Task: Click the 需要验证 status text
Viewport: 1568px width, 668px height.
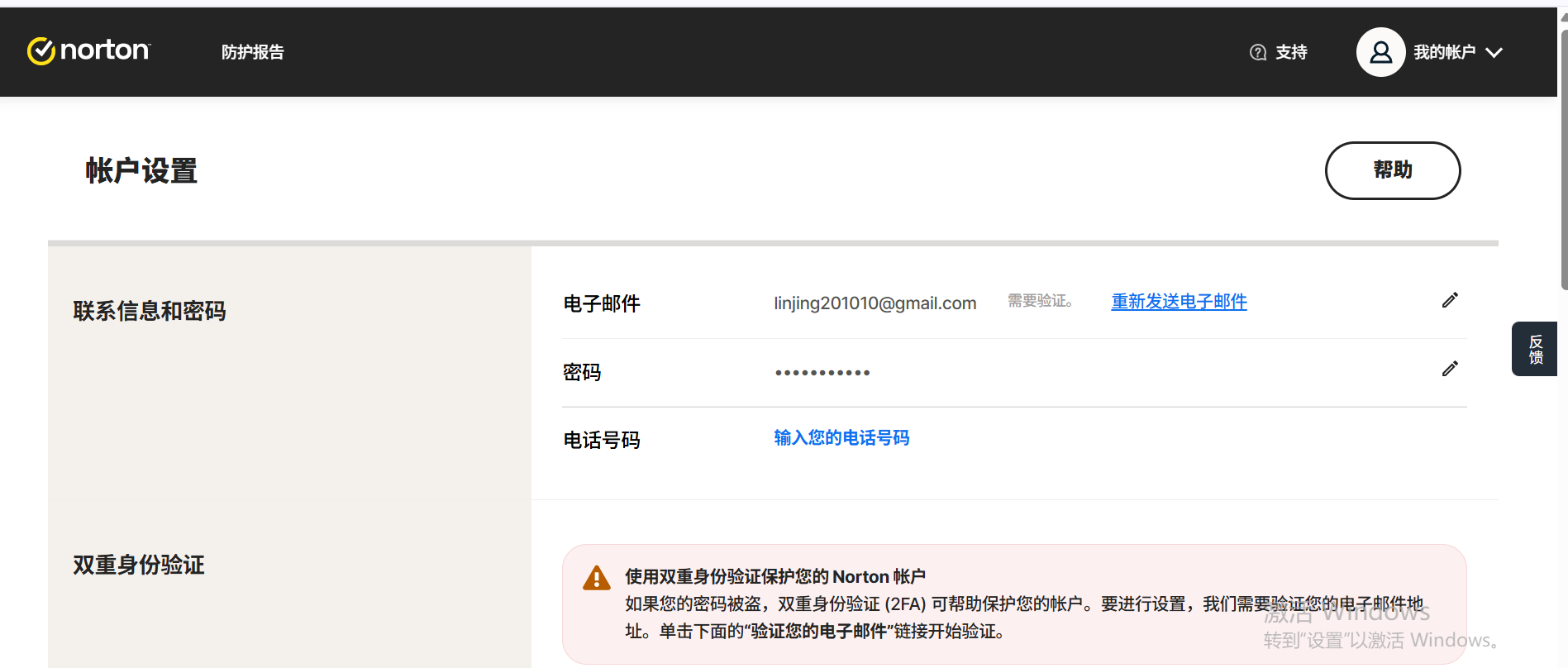Action: point(1041,301)
